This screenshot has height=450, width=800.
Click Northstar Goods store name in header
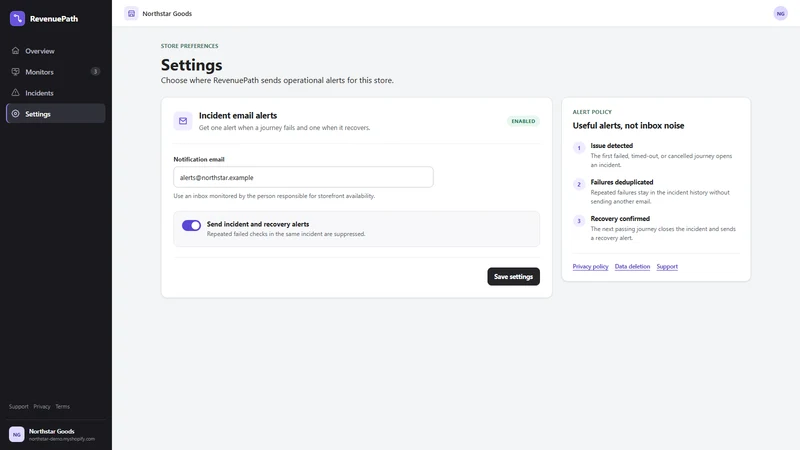tap(167, 13)
